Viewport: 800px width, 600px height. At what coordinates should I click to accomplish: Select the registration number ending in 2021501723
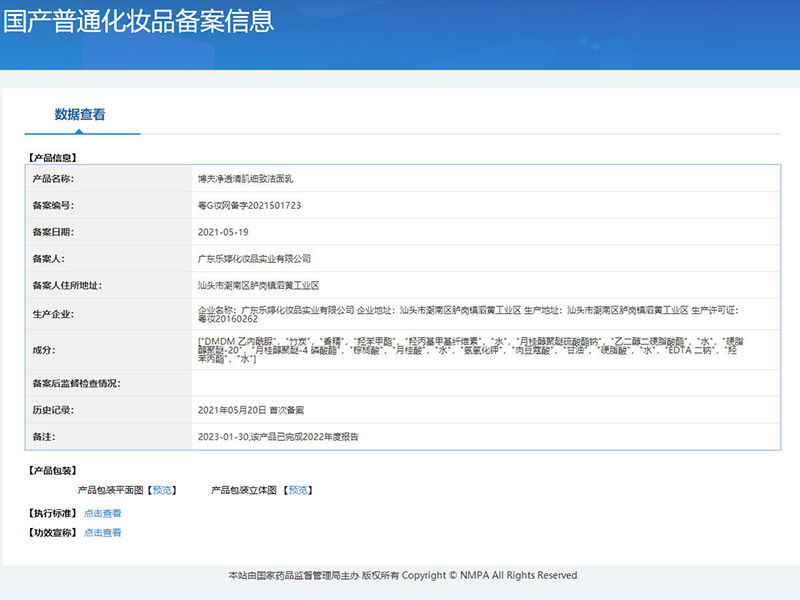[249, 205]
